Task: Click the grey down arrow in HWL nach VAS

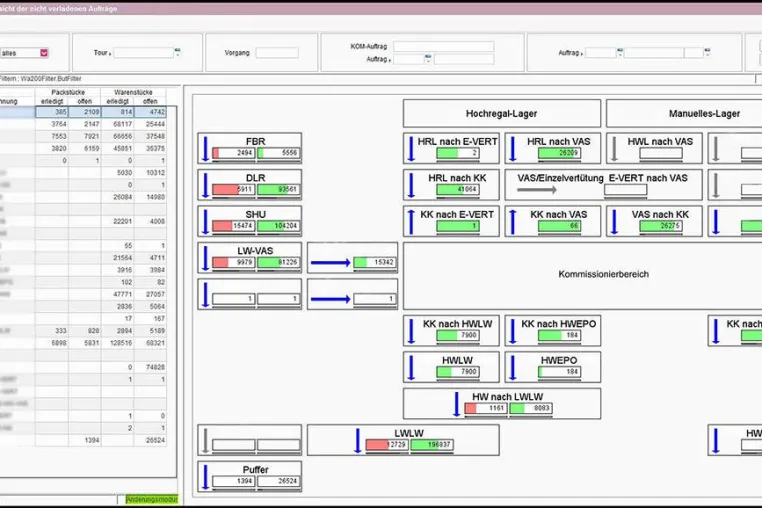Action: [614, 149]
